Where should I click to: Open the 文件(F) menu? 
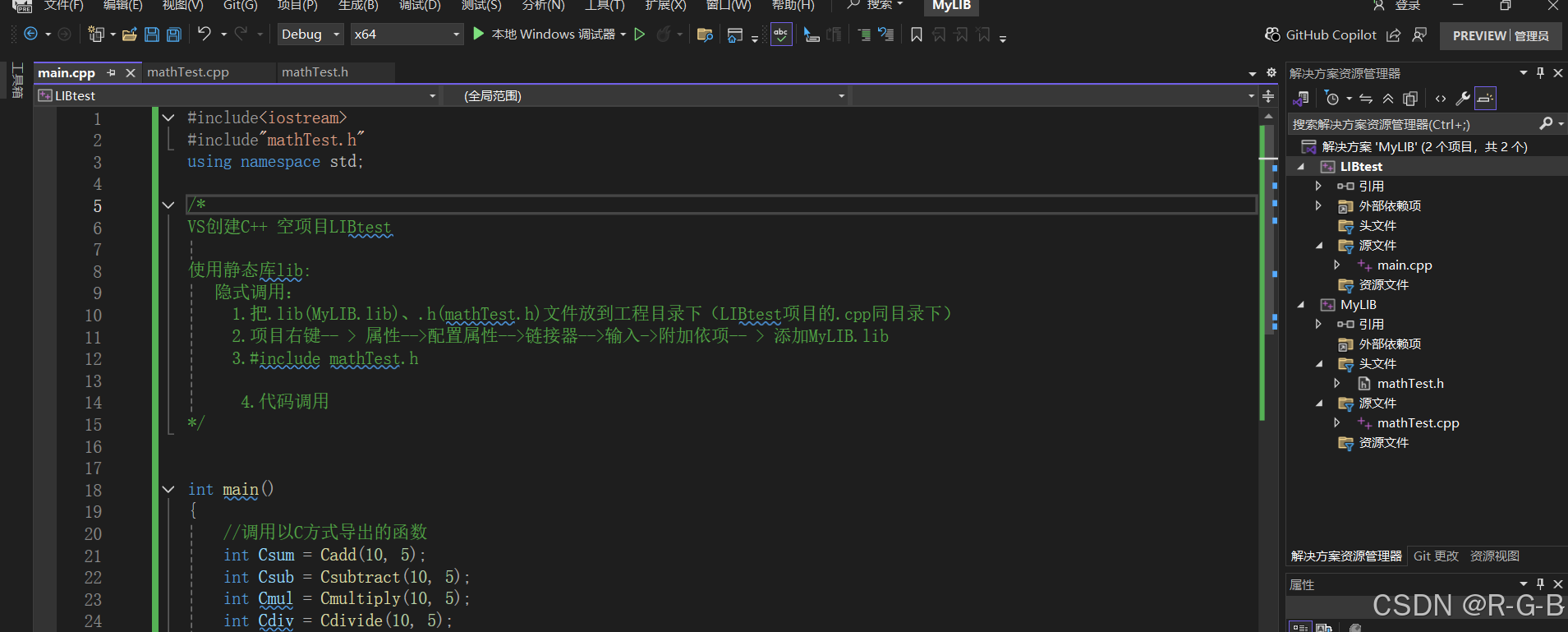click(x=64, y=6)
